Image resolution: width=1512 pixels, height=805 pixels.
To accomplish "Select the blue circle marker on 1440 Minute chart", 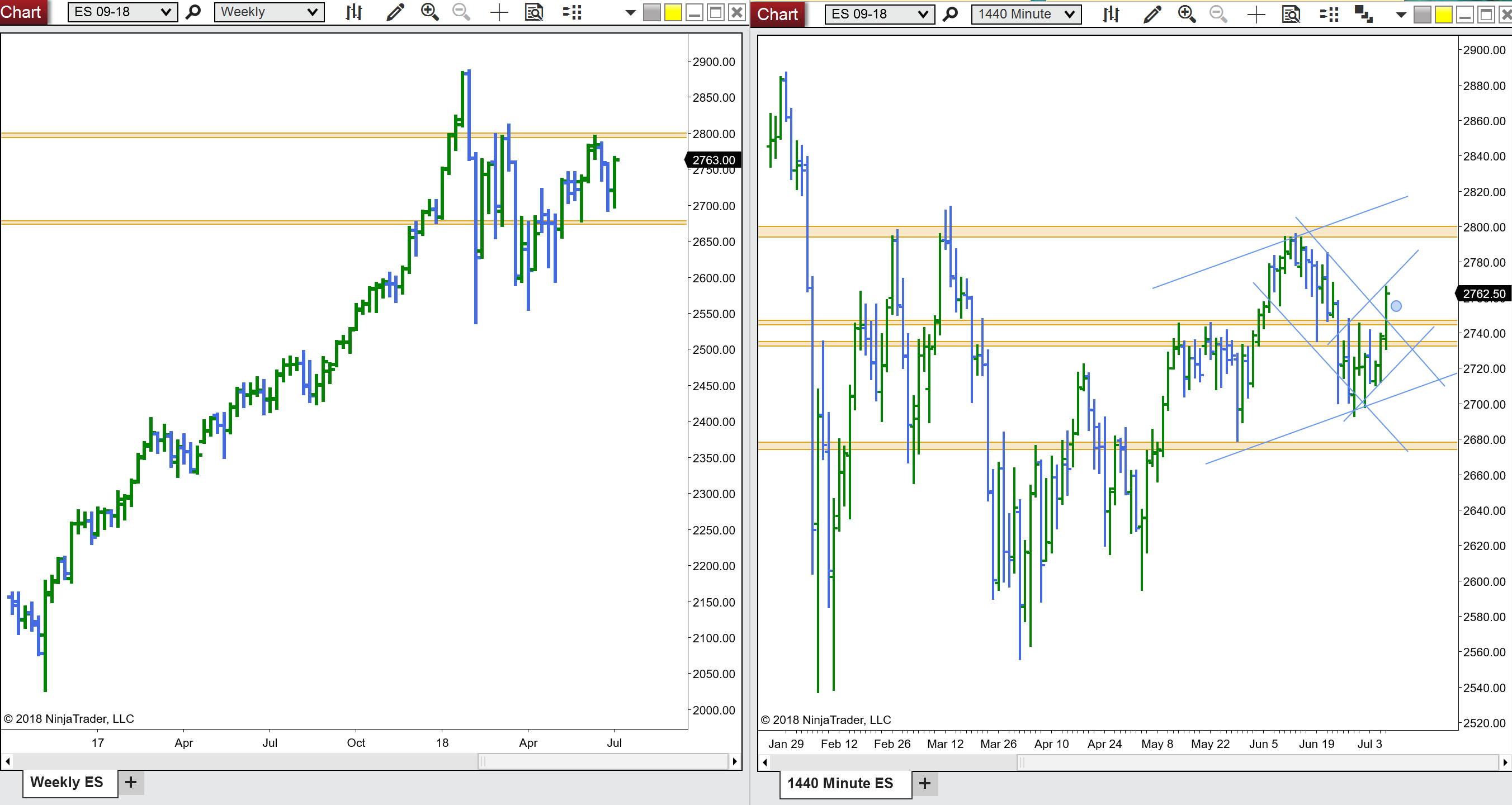I will 1396,306.
